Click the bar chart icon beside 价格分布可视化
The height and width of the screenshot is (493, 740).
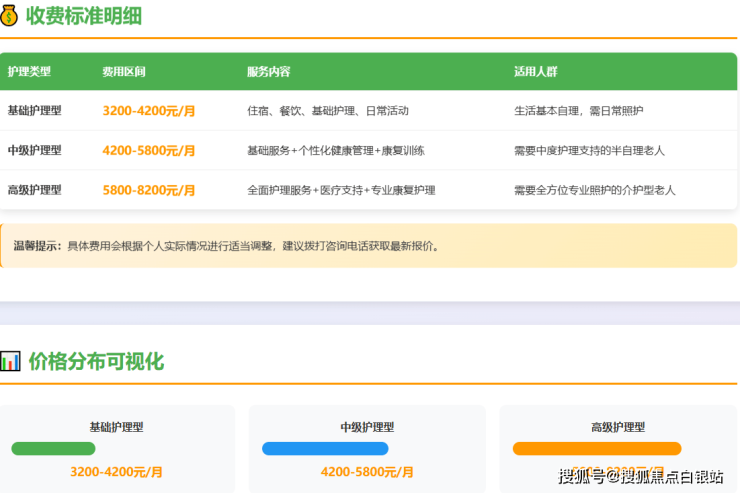point(10,361)
